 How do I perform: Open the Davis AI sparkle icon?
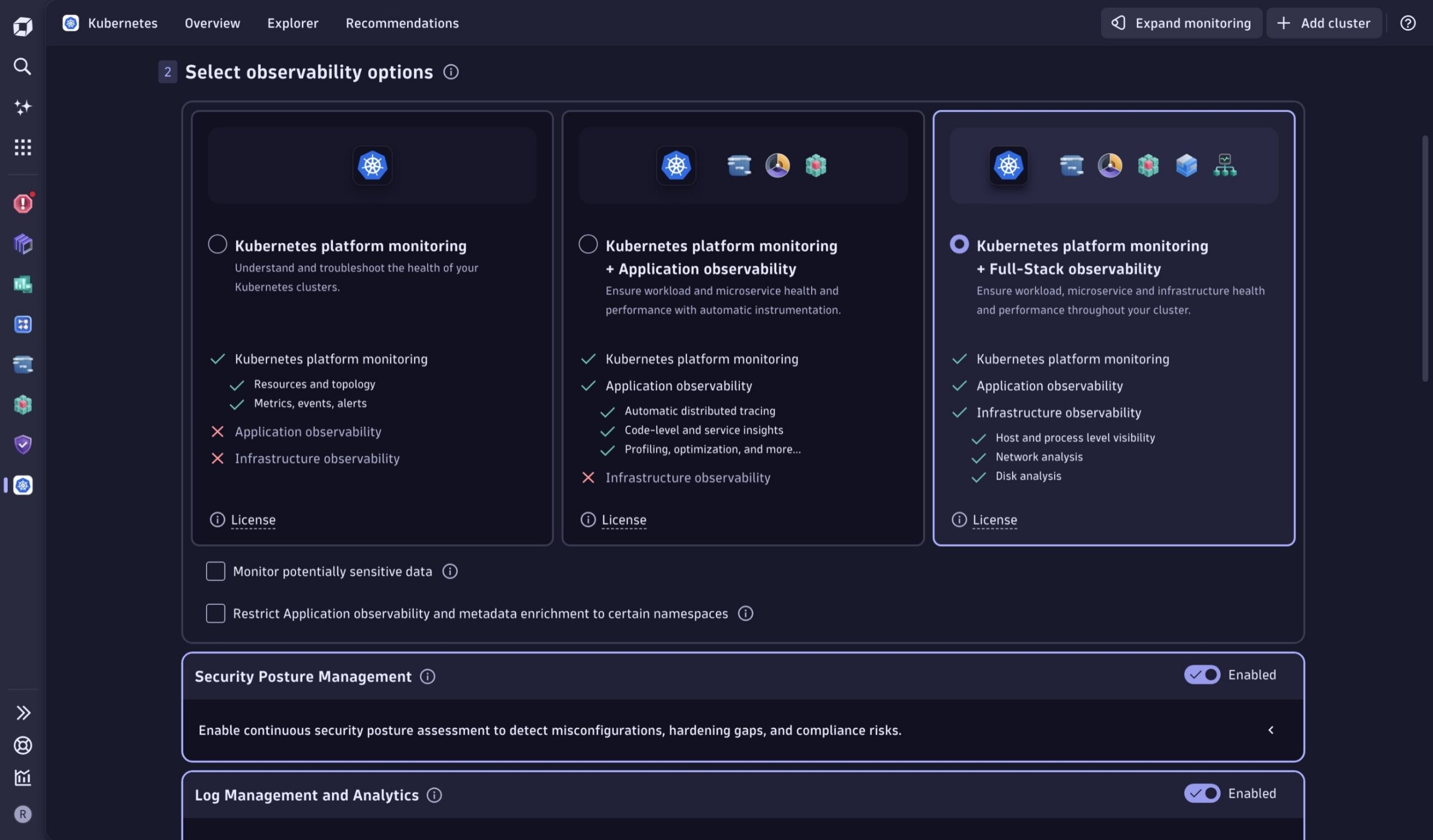click(23, 107)
